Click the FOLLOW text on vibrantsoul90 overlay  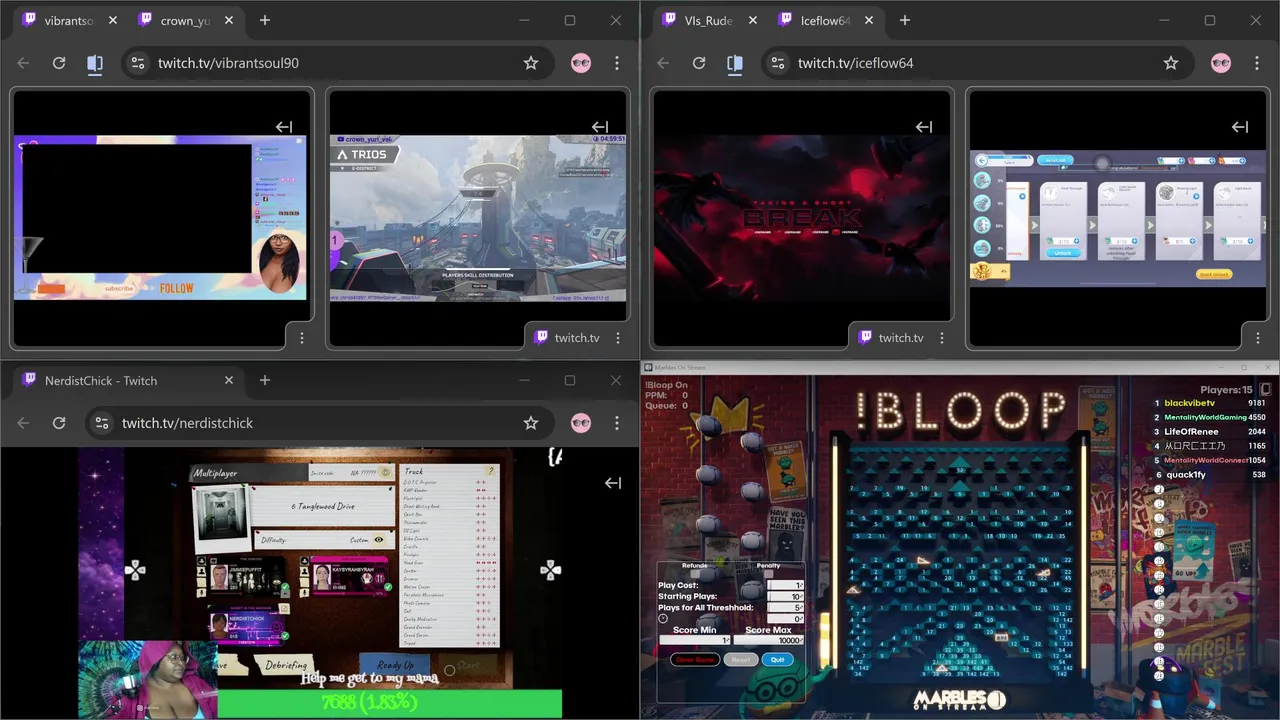click(x=177, y=288)
